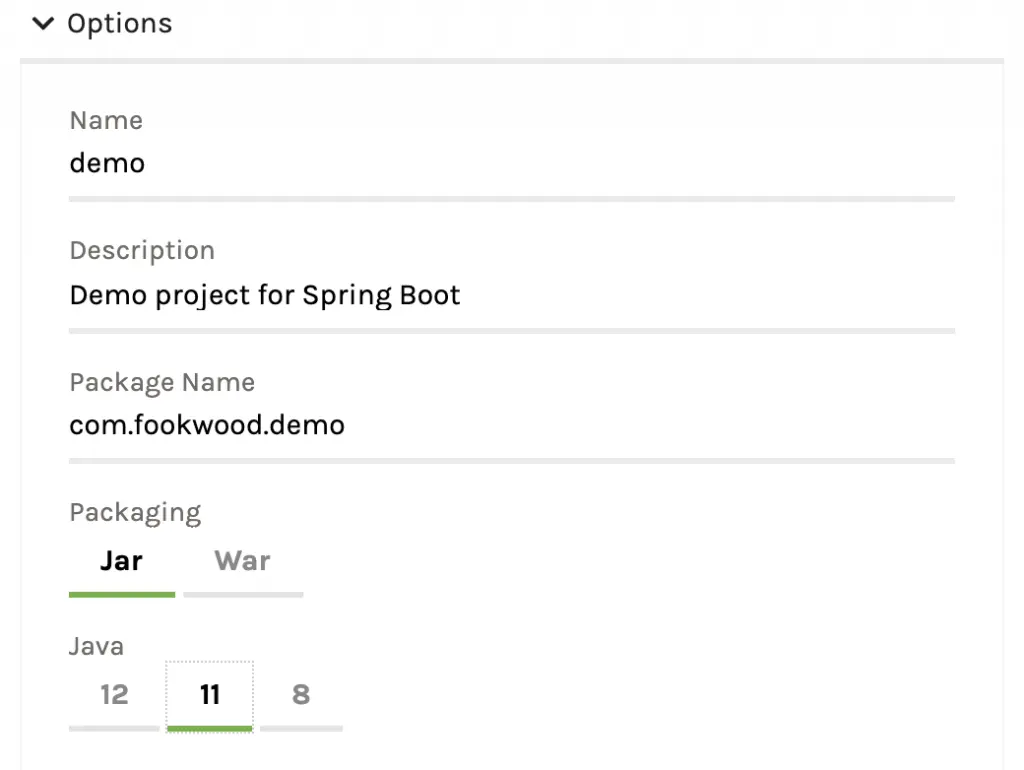The height and width of the screenshot is (770, 1024).
Task: Click the gray underline beneath Java 8
Action: (x=301, y=728)
